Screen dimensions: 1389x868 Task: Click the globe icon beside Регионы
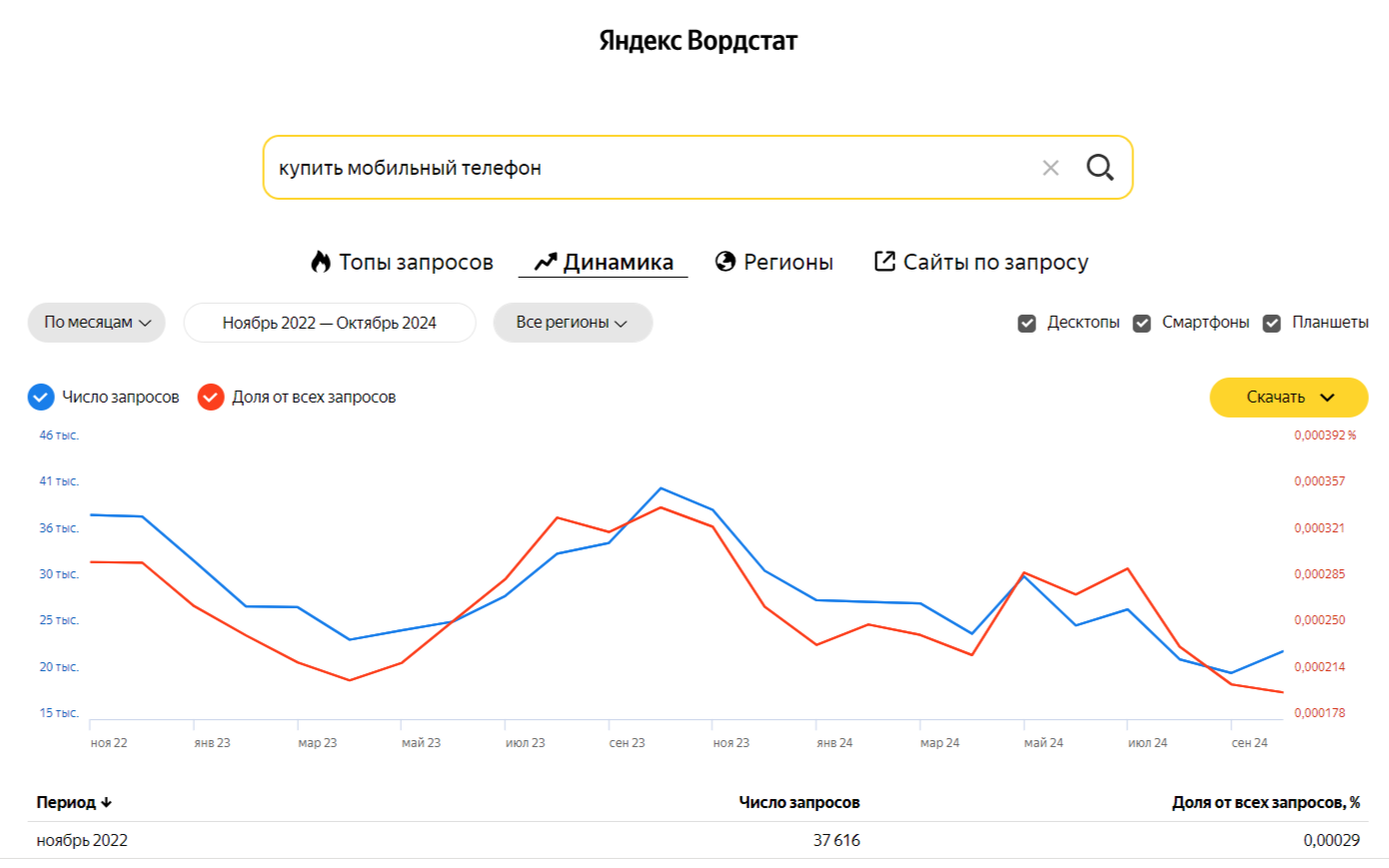point(725,262)
